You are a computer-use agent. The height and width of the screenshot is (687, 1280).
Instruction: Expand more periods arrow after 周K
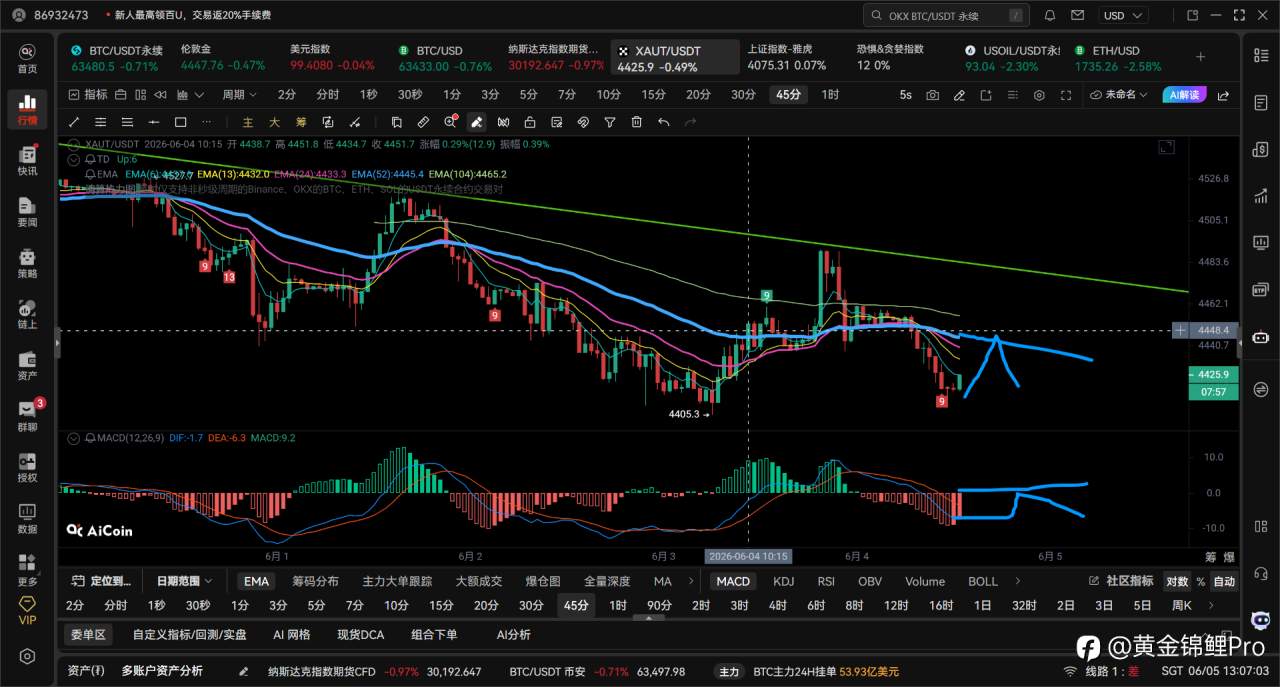[1212, 605]
